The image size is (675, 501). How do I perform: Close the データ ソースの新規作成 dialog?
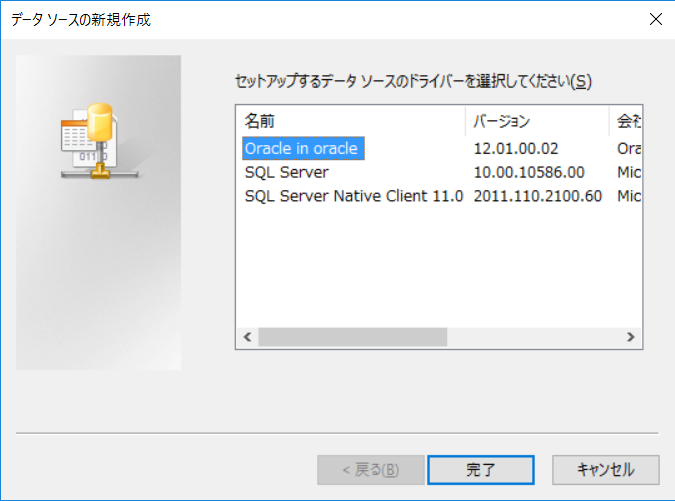pyautogui.click(x=656, y=19)
